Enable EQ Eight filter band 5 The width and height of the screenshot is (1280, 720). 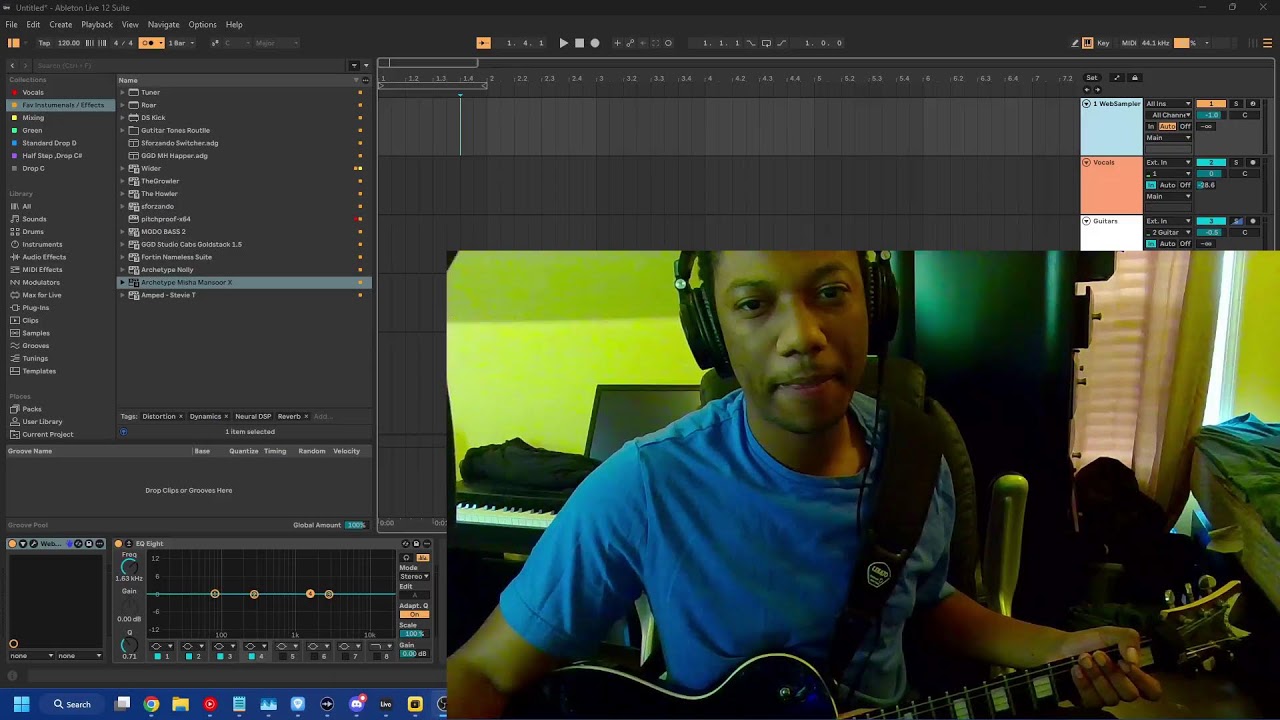(x=282, y=656)
